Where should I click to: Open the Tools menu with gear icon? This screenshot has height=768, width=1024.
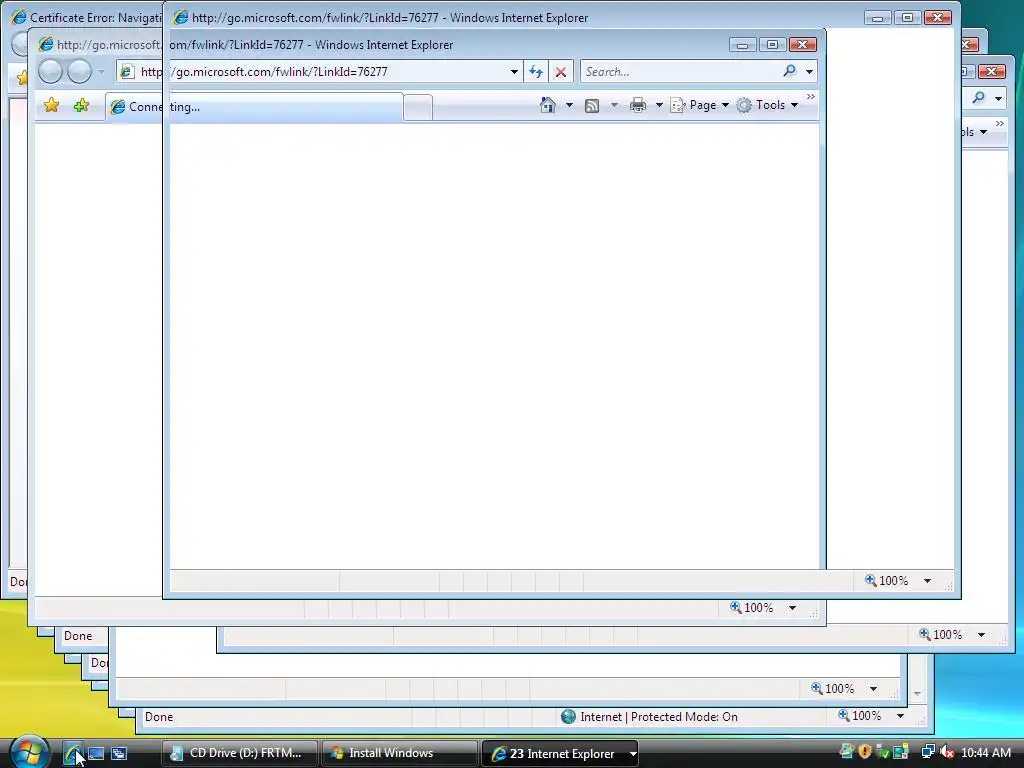[x=767, y=105]
